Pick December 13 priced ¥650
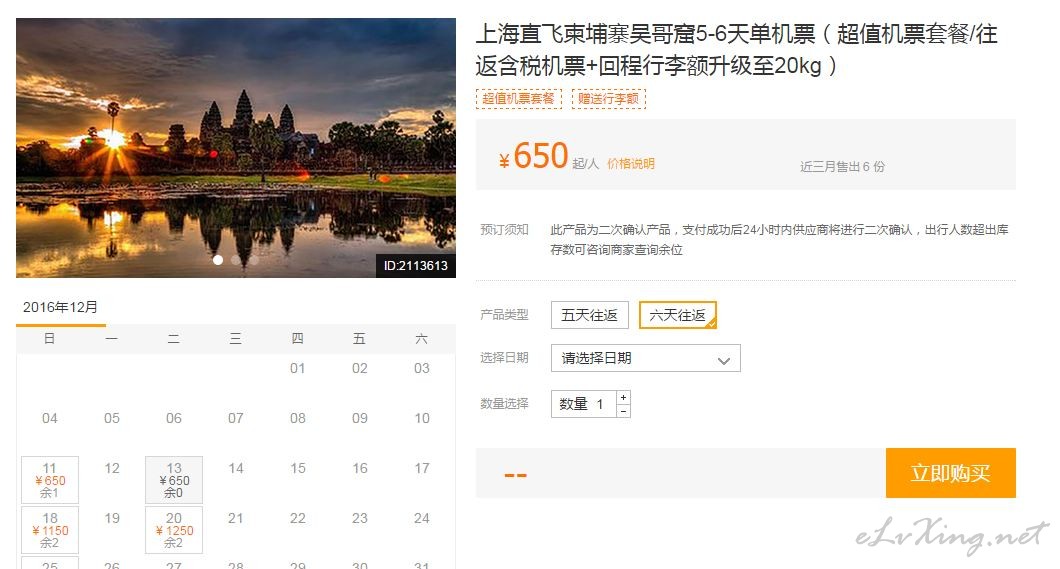Screen dimensions: 1060x569 pyautogui.click(x=174, y=480)
